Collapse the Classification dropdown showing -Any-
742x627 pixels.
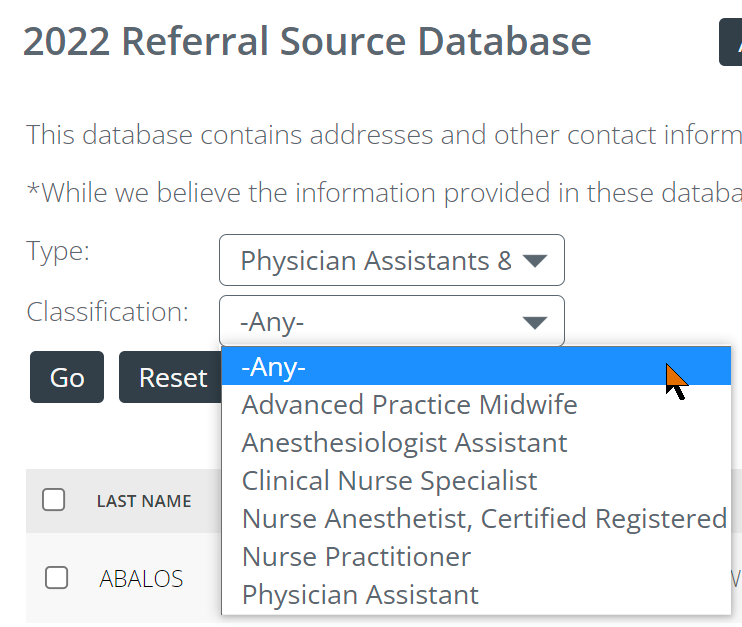pos(391,322)
